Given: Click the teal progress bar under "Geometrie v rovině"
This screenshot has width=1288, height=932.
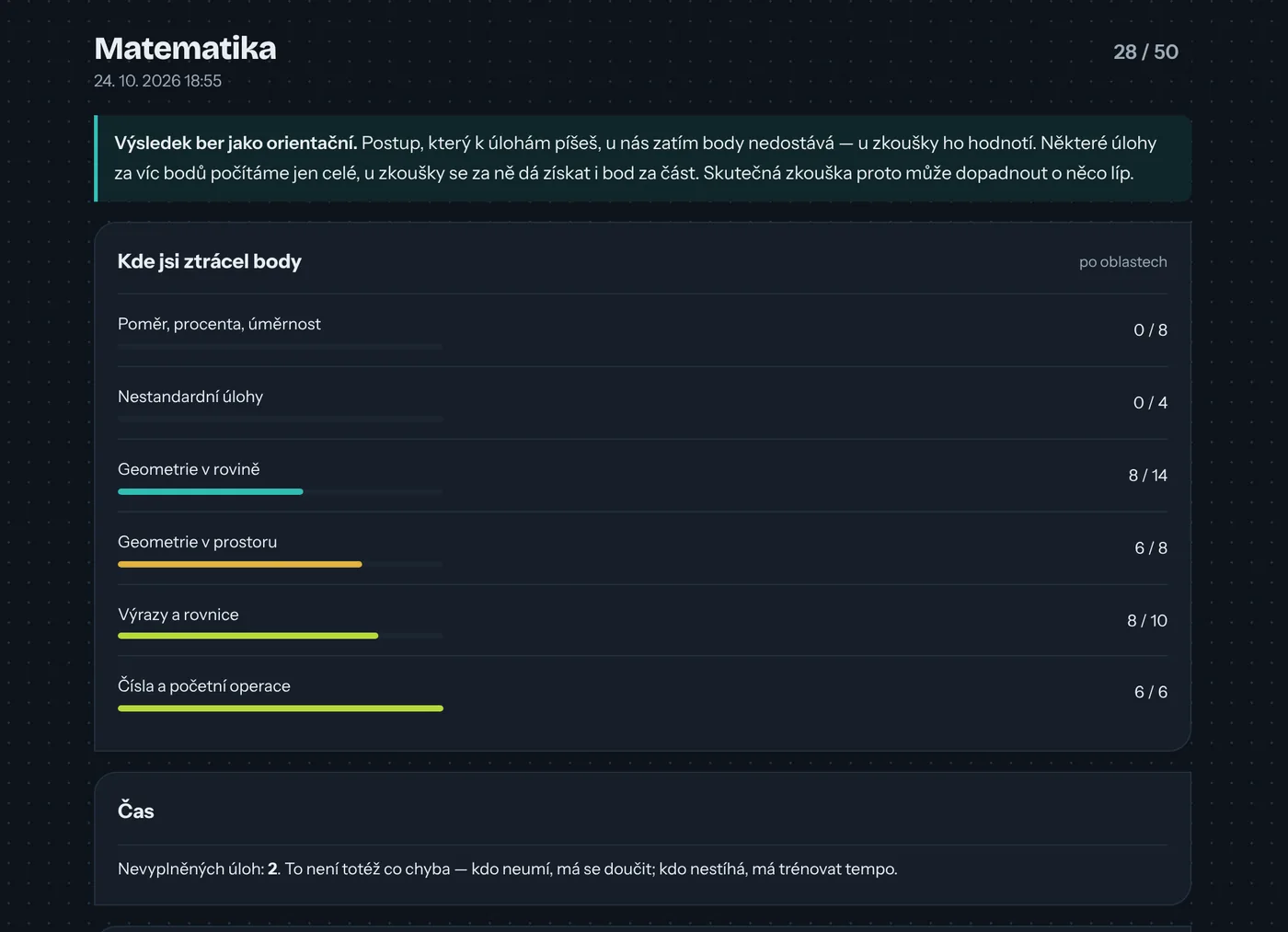Looking at the screenshot, I should [x=211, y=492].
